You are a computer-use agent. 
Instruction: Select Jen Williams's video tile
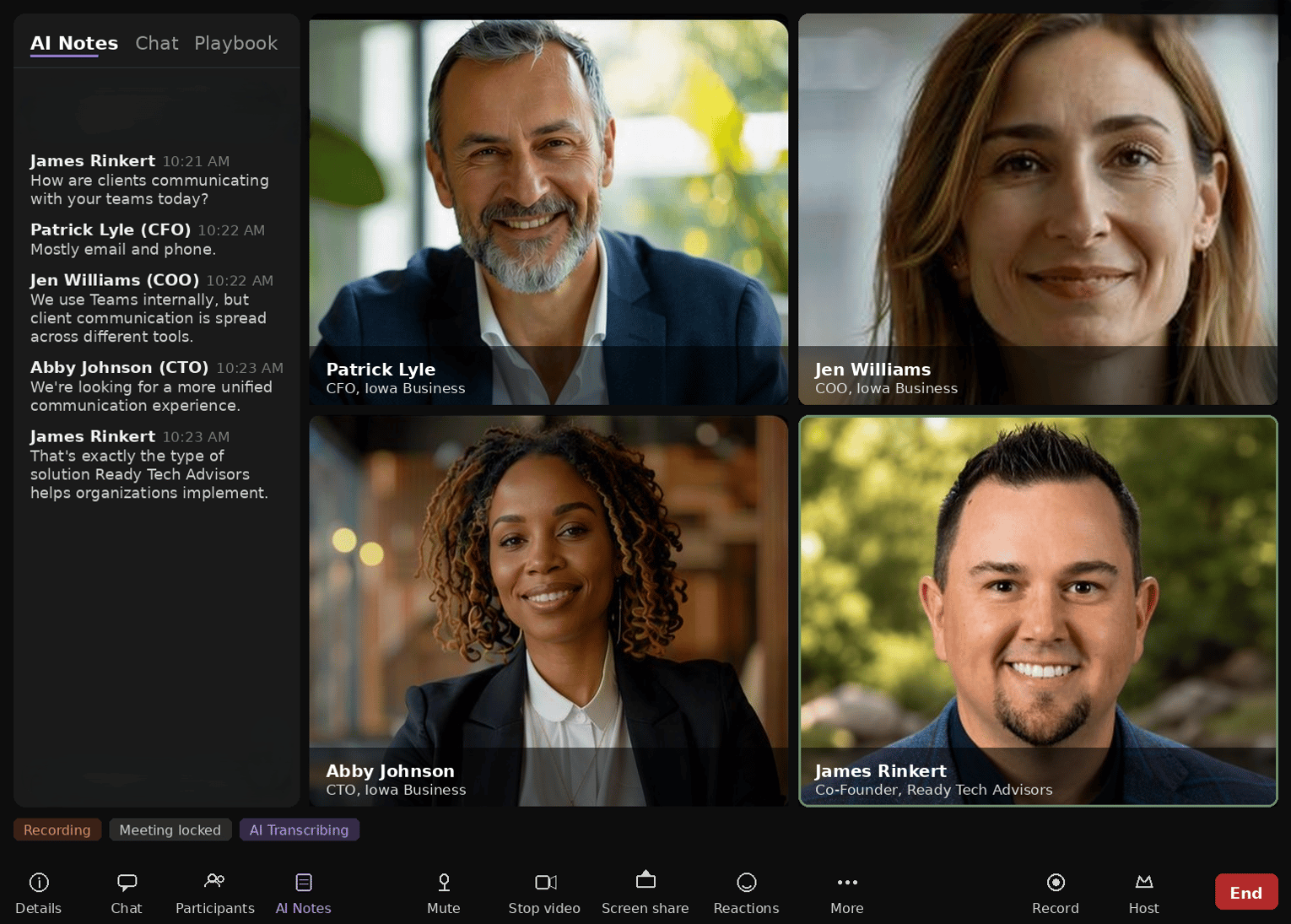click(1038, 209)
